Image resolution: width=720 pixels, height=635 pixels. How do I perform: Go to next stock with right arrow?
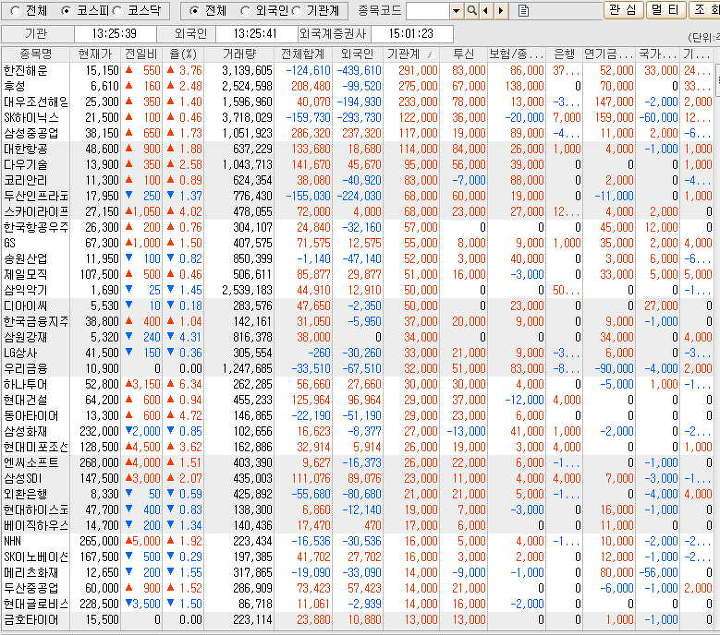point(501,11)
